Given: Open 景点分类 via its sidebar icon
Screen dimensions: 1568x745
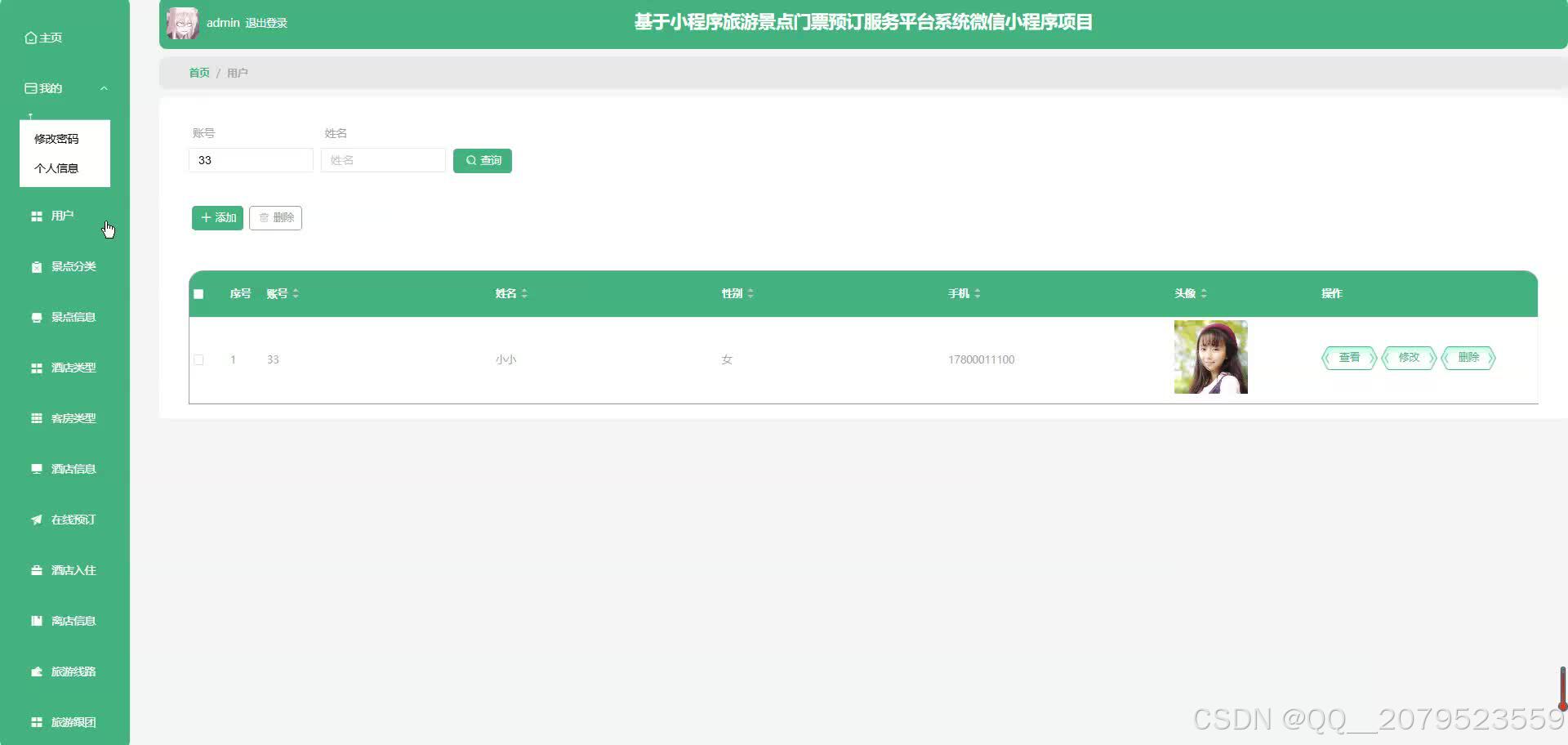Looking at the screenshot, I should pos(35,265).
